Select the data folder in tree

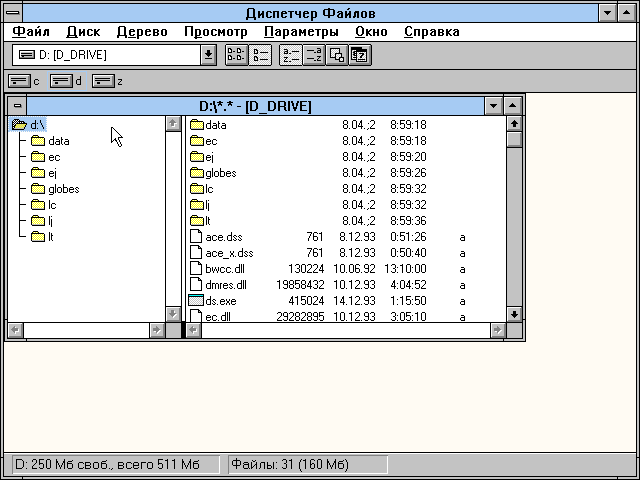pos(58,141)
